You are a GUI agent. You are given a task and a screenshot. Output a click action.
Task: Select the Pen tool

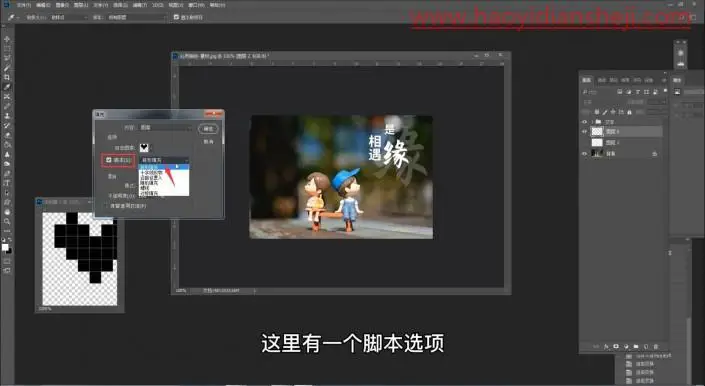7,173
